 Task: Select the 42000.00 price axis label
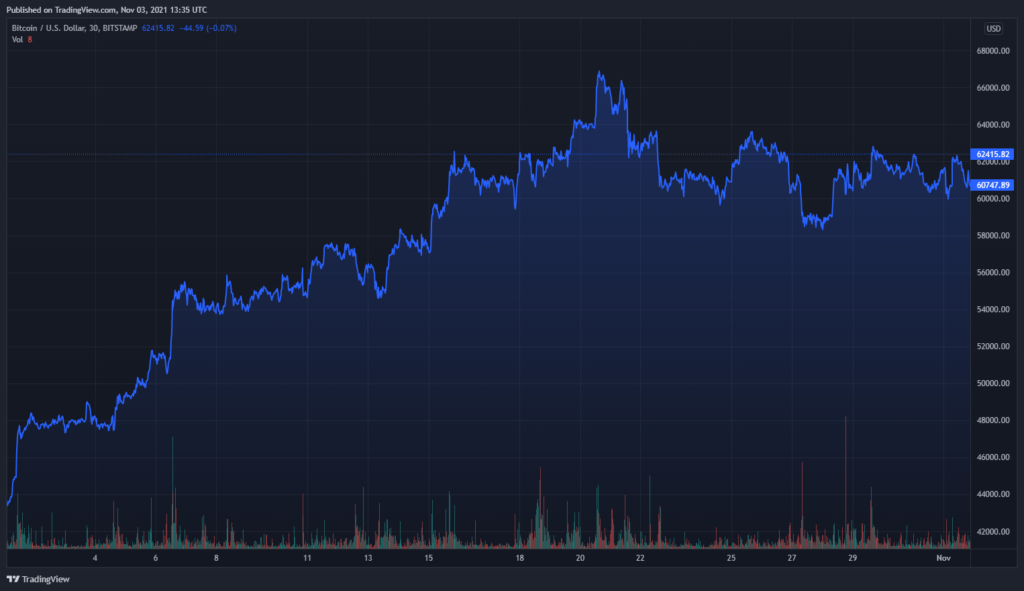click(x=993, y=532)
